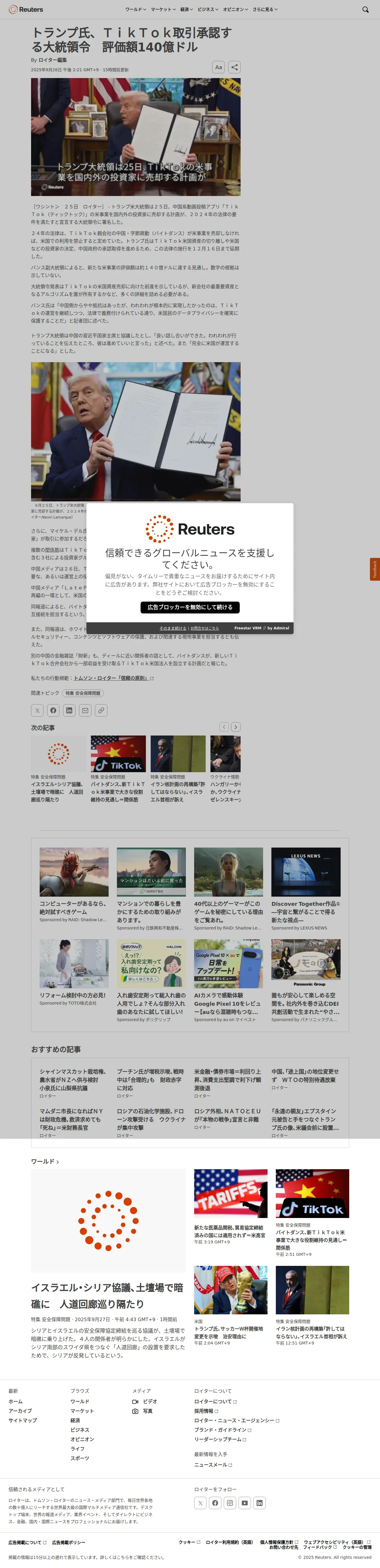Open ニュースメール link in footer
380x1568 pixels.
tap(213, 1465)
